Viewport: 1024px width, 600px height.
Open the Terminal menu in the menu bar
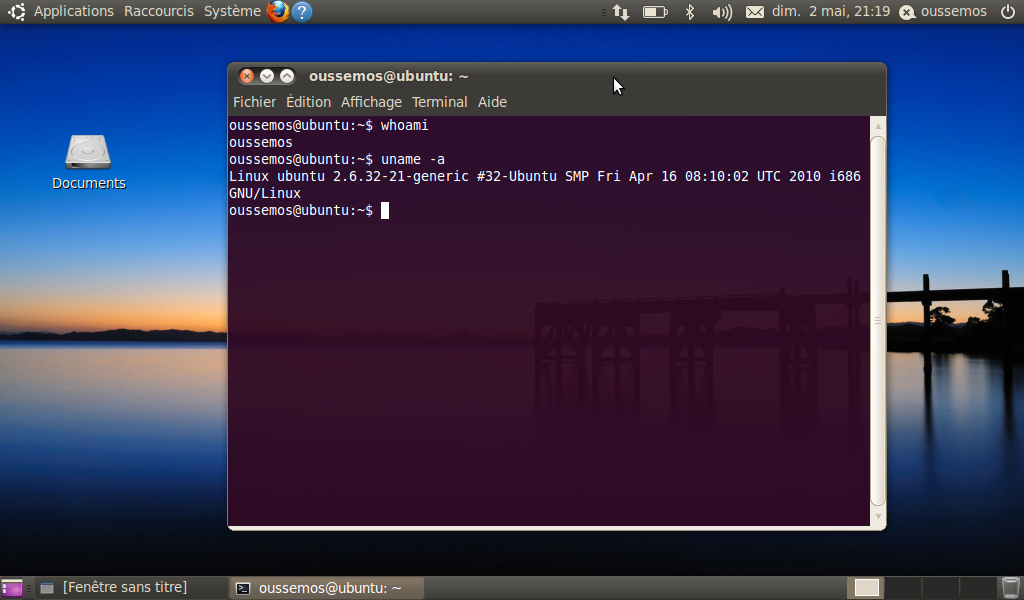(x=439, y=102)
